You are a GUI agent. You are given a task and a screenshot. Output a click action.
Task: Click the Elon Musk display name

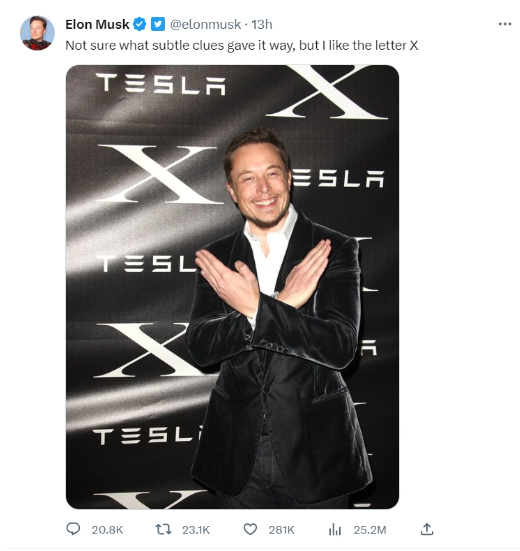pyautogui.click(x=97, y=24)
